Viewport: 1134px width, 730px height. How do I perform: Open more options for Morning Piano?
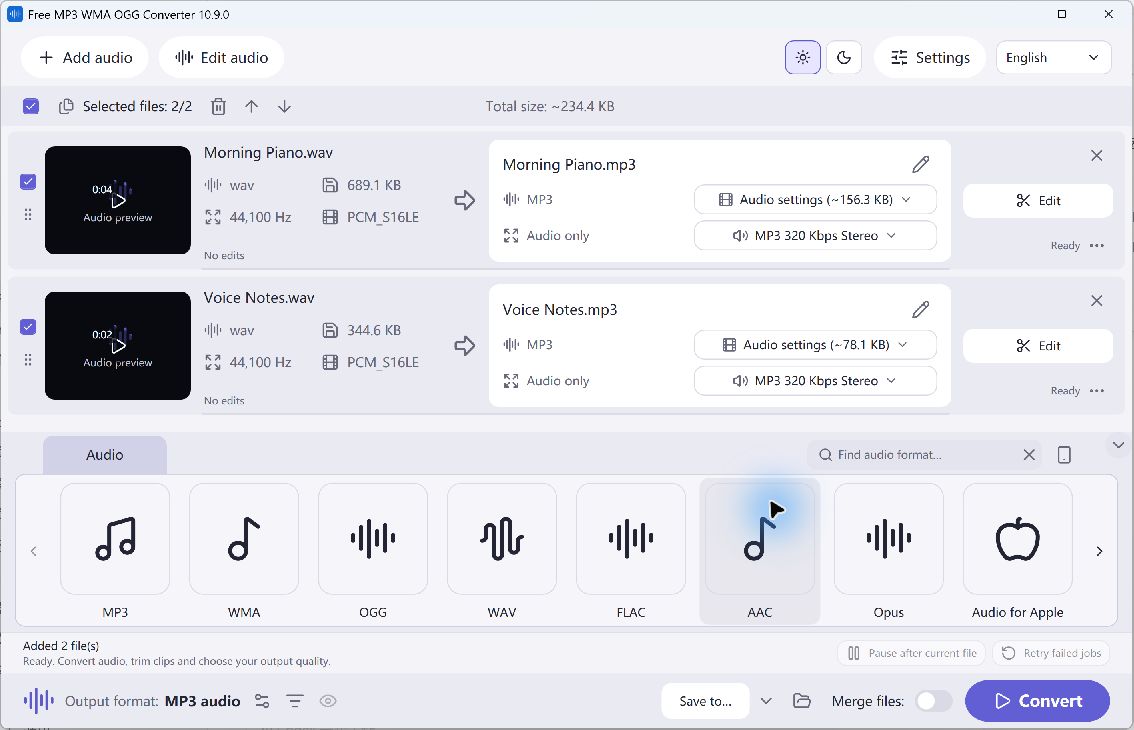(1097, 245)
